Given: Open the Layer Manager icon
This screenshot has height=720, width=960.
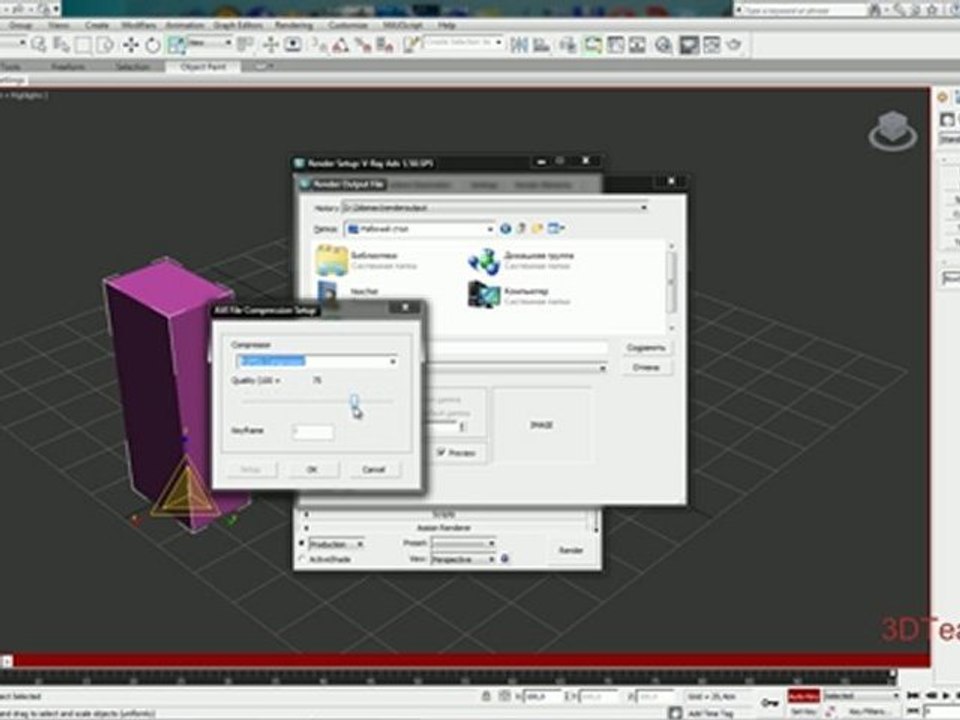Looking at the screenshot, I should click(x=568, y=45).
